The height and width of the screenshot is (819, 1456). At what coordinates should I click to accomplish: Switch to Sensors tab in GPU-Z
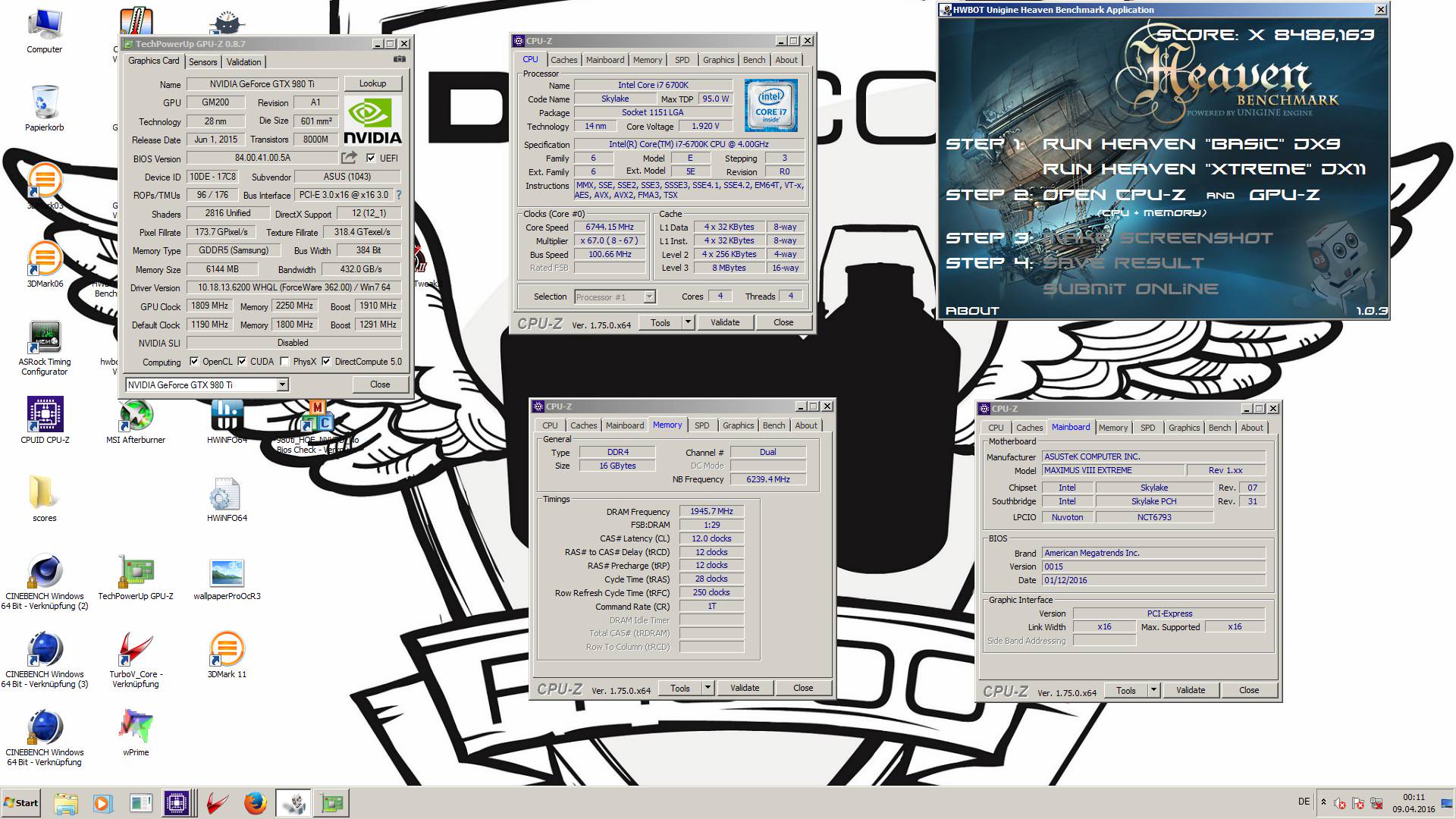202,62
